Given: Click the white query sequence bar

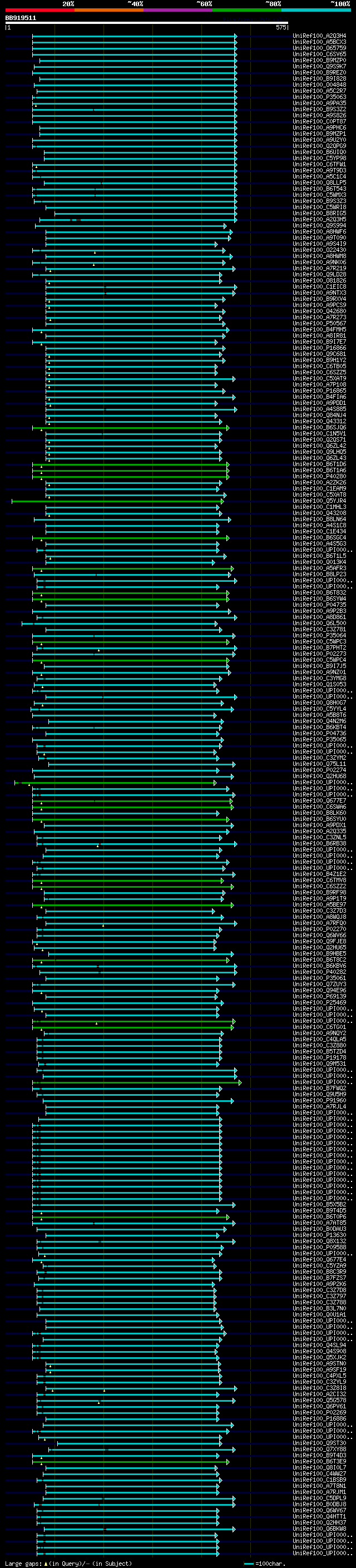Looking at the screenshot, I should pos(147,23).
